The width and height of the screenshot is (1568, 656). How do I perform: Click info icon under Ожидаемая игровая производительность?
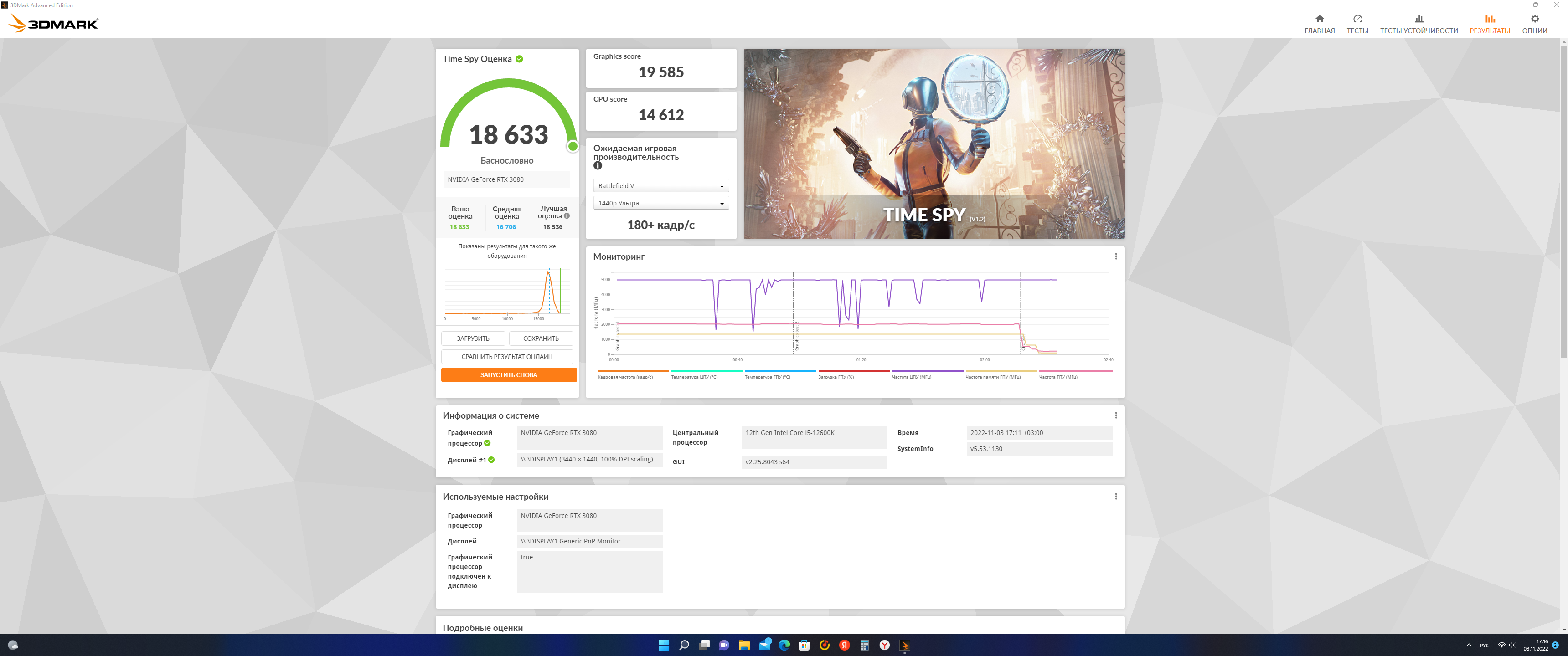(x=598, y=165)
